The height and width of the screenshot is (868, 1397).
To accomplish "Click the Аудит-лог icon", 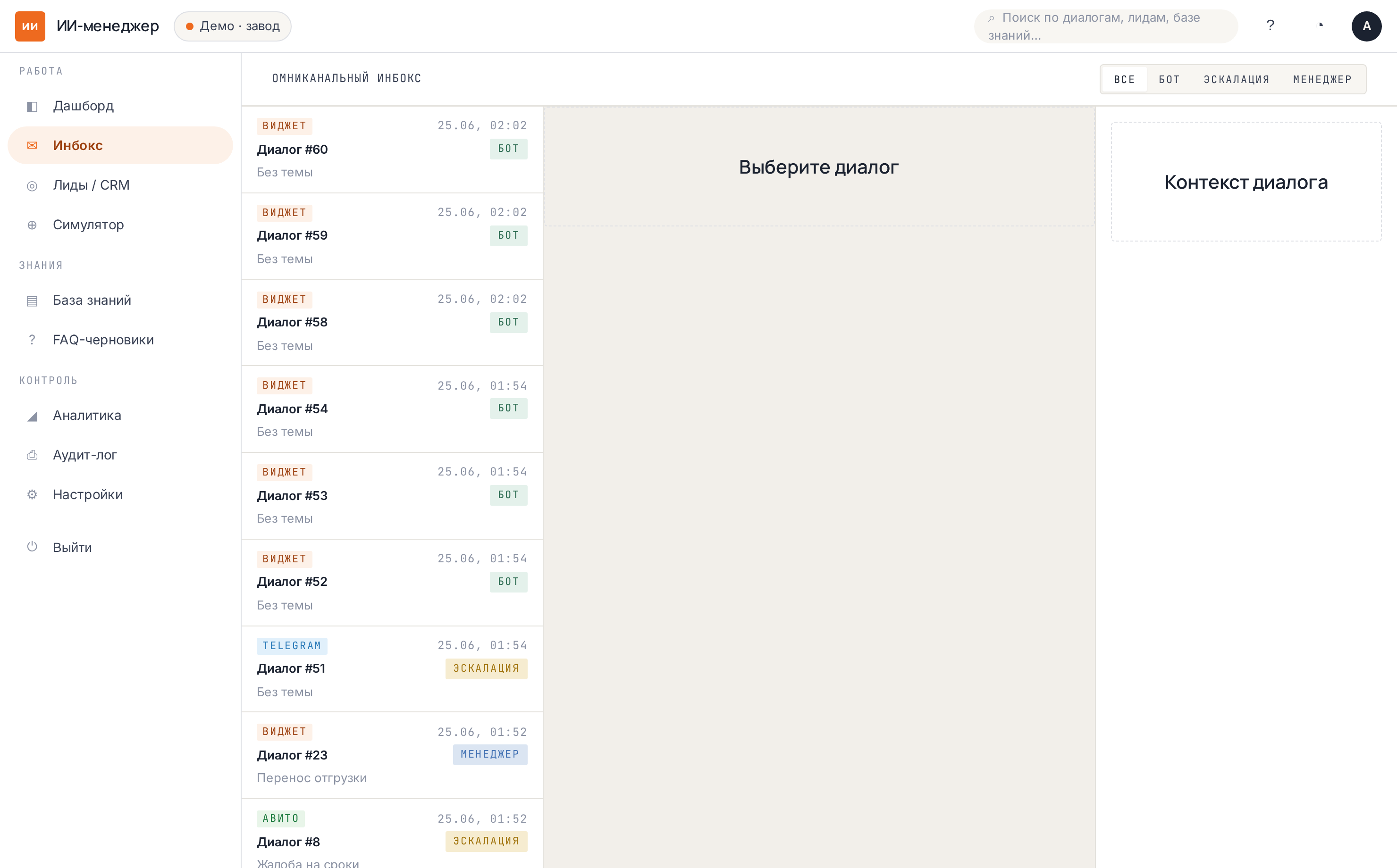I will [x=32, y=455].
